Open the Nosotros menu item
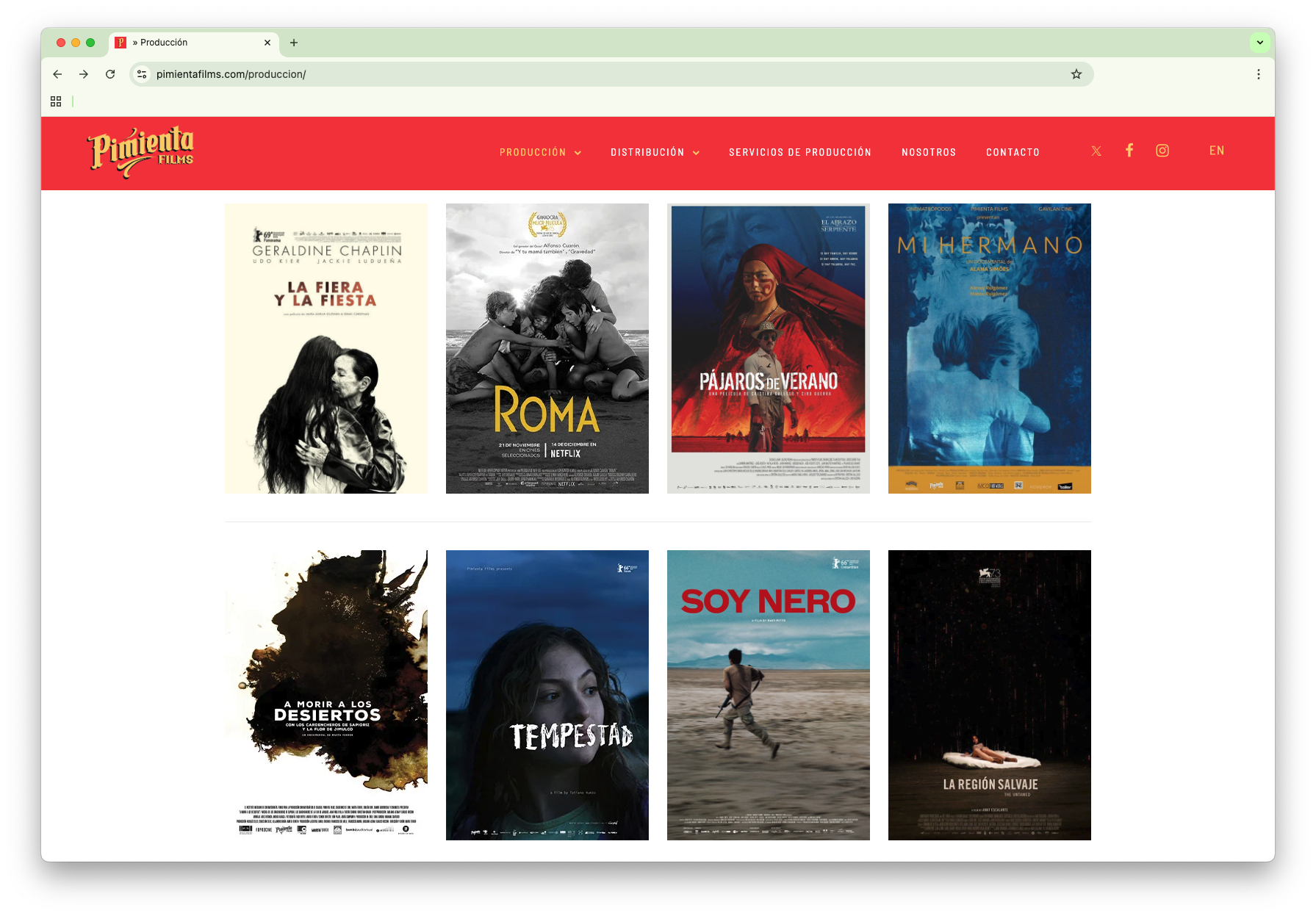This screenshot has height=916, width=1316. [928, 153]
